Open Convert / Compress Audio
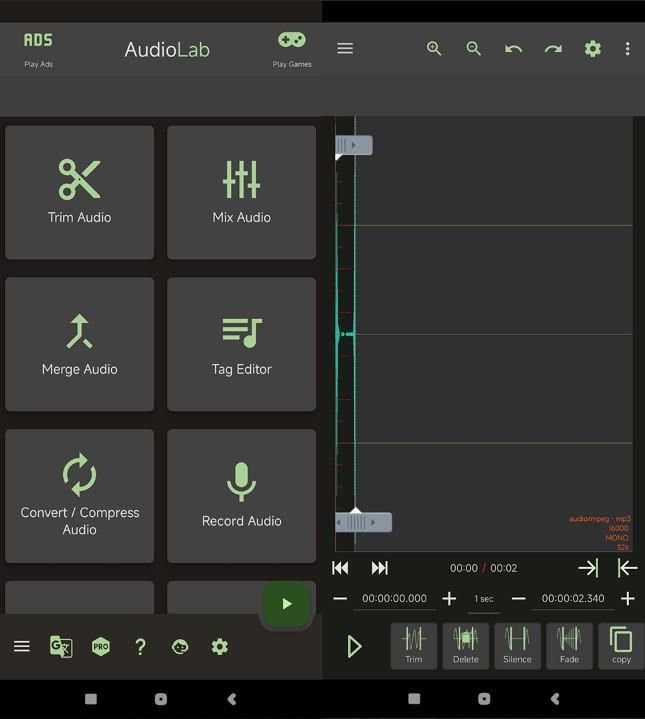The height and width of the screenshot is (719, 645). [x=79, y=496]
